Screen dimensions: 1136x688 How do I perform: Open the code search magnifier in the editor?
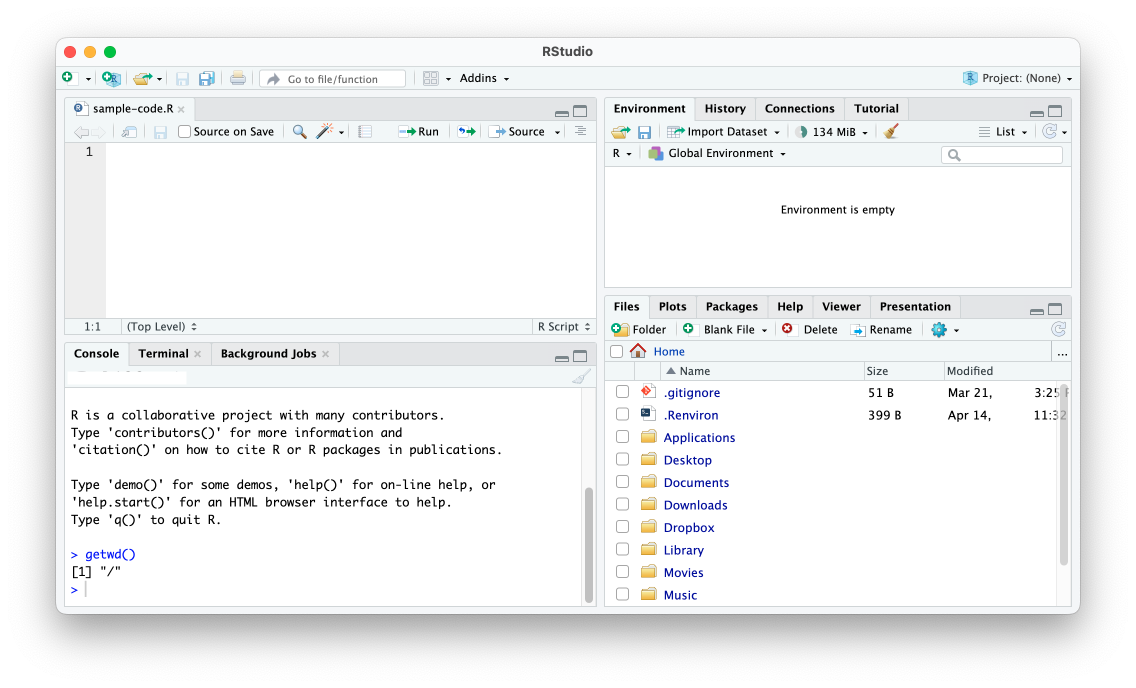298,131
